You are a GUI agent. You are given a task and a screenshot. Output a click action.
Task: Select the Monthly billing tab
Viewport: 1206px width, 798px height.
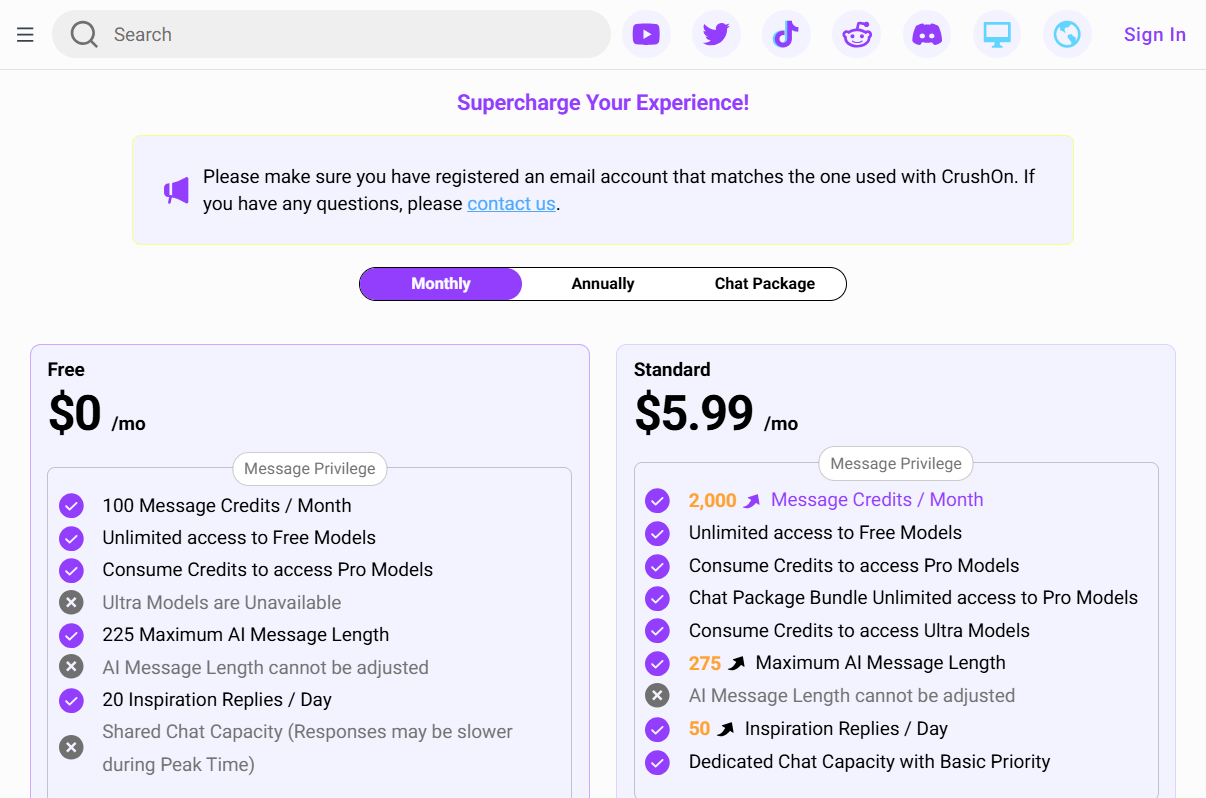441,284
